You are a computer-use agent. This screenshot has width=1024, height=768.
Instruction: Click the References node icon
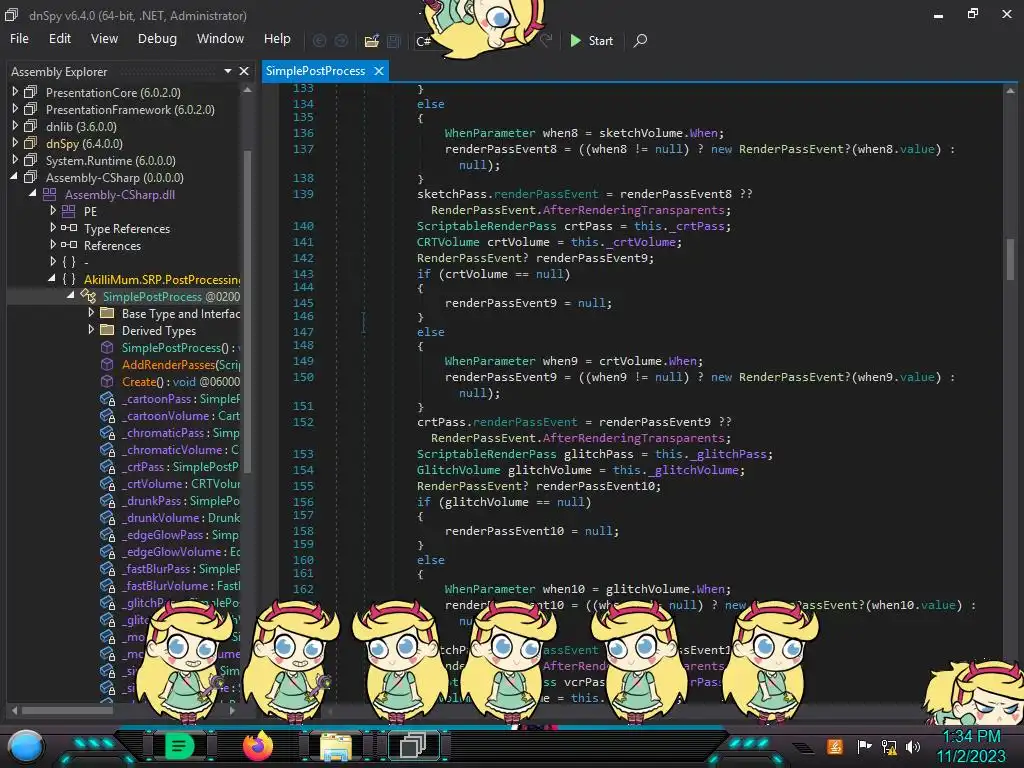coord(69,245)
